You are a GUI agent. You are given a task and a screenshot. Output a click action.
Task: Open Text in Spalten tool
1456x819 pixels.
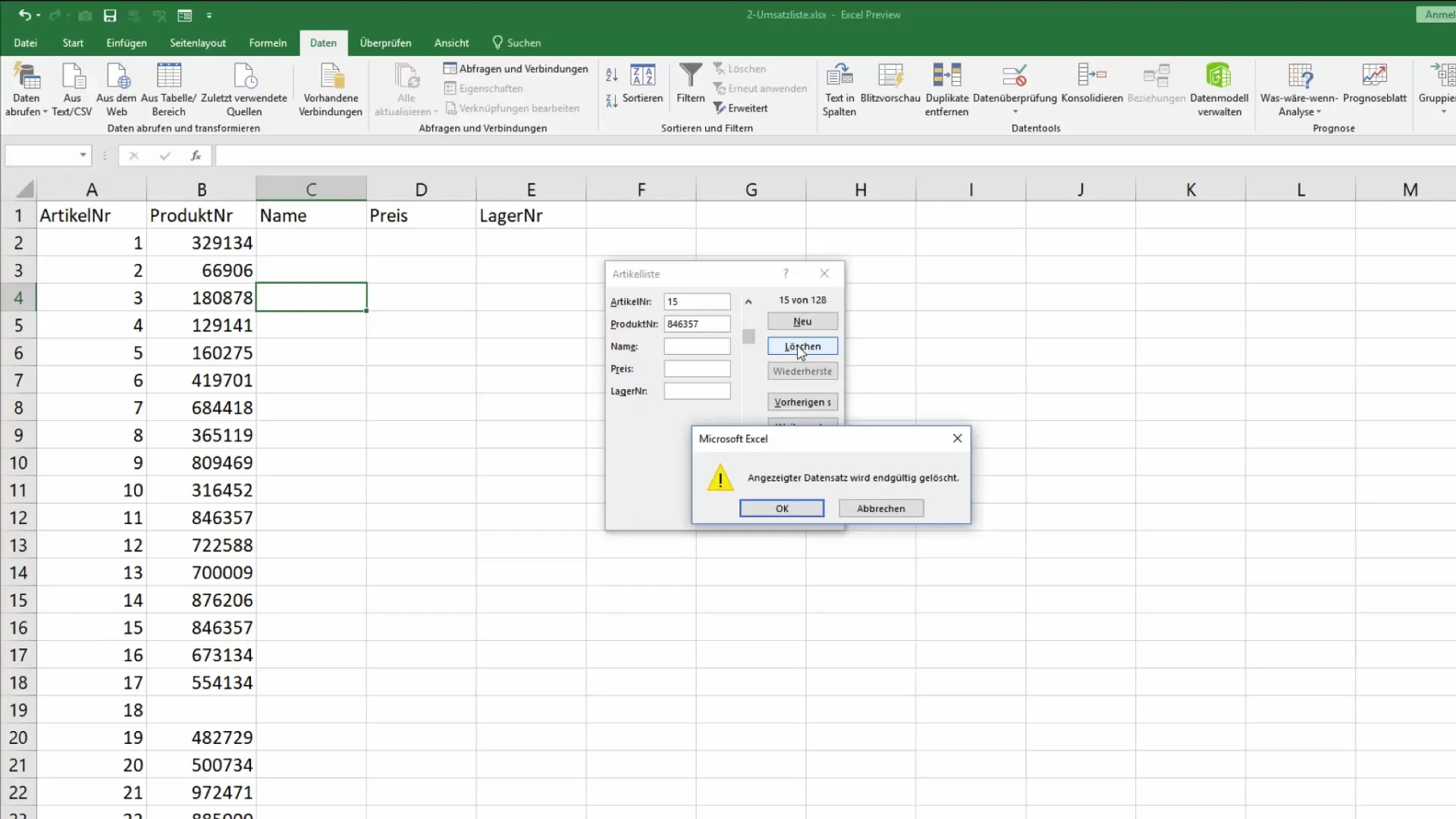point(839,89)
